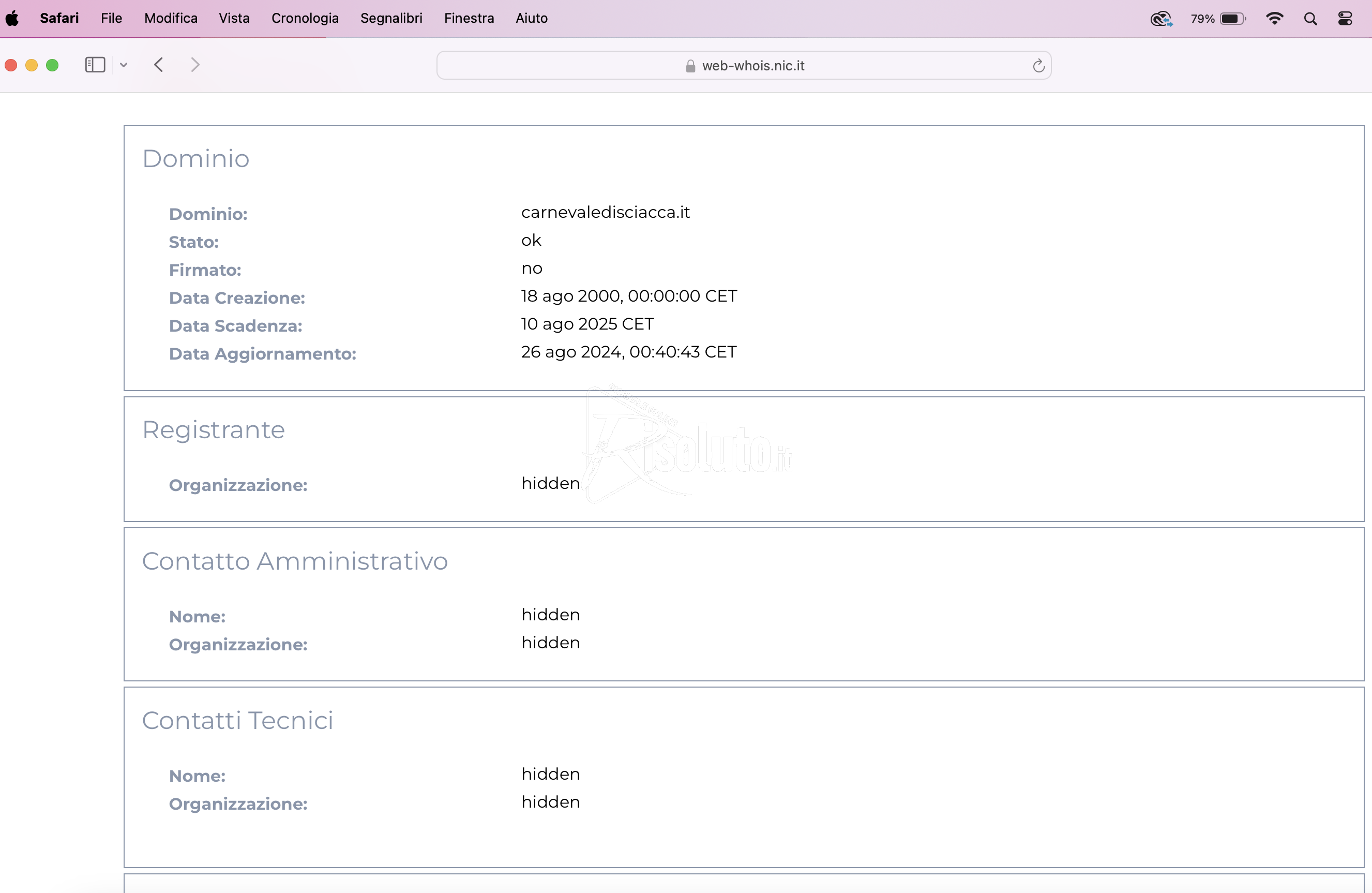Click the Registrante section heading

pyautogui.click(x=213, y=430)
